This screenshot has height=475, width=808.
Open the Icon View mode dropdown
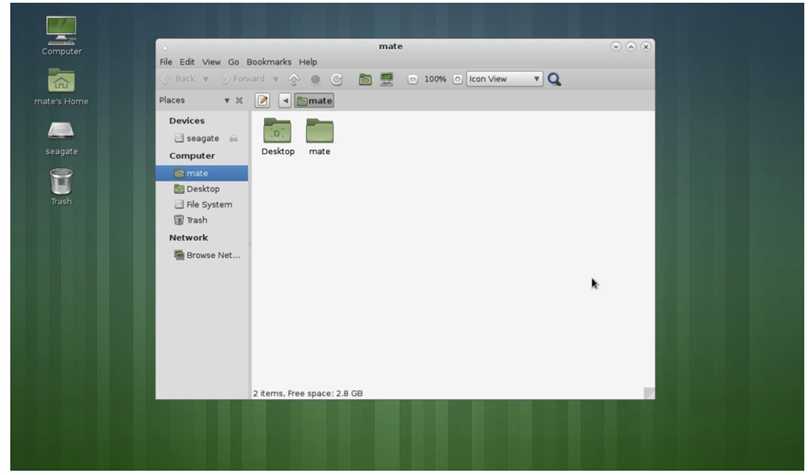pyautogui.click(x=504, y=79)
